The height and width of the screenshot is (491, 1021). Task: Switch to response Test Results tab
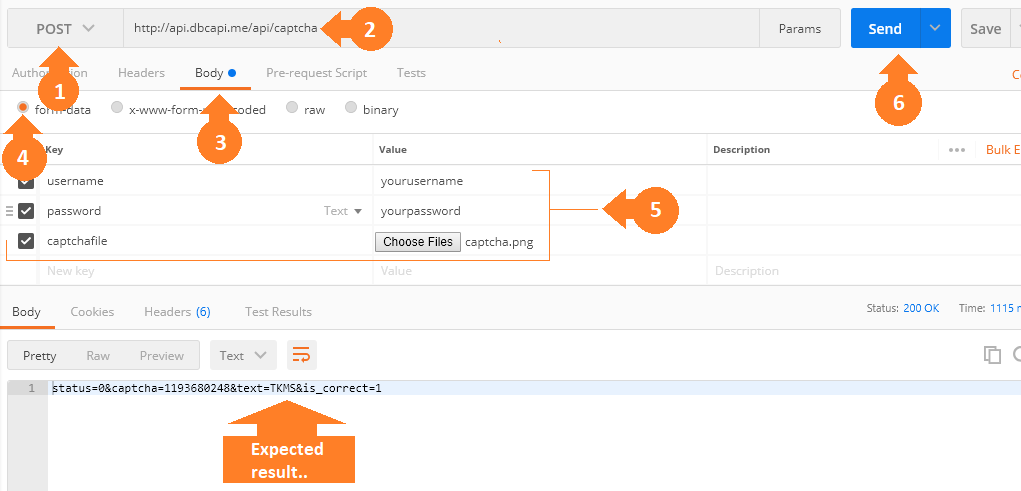pyautogui.click(x=278, y=312)
